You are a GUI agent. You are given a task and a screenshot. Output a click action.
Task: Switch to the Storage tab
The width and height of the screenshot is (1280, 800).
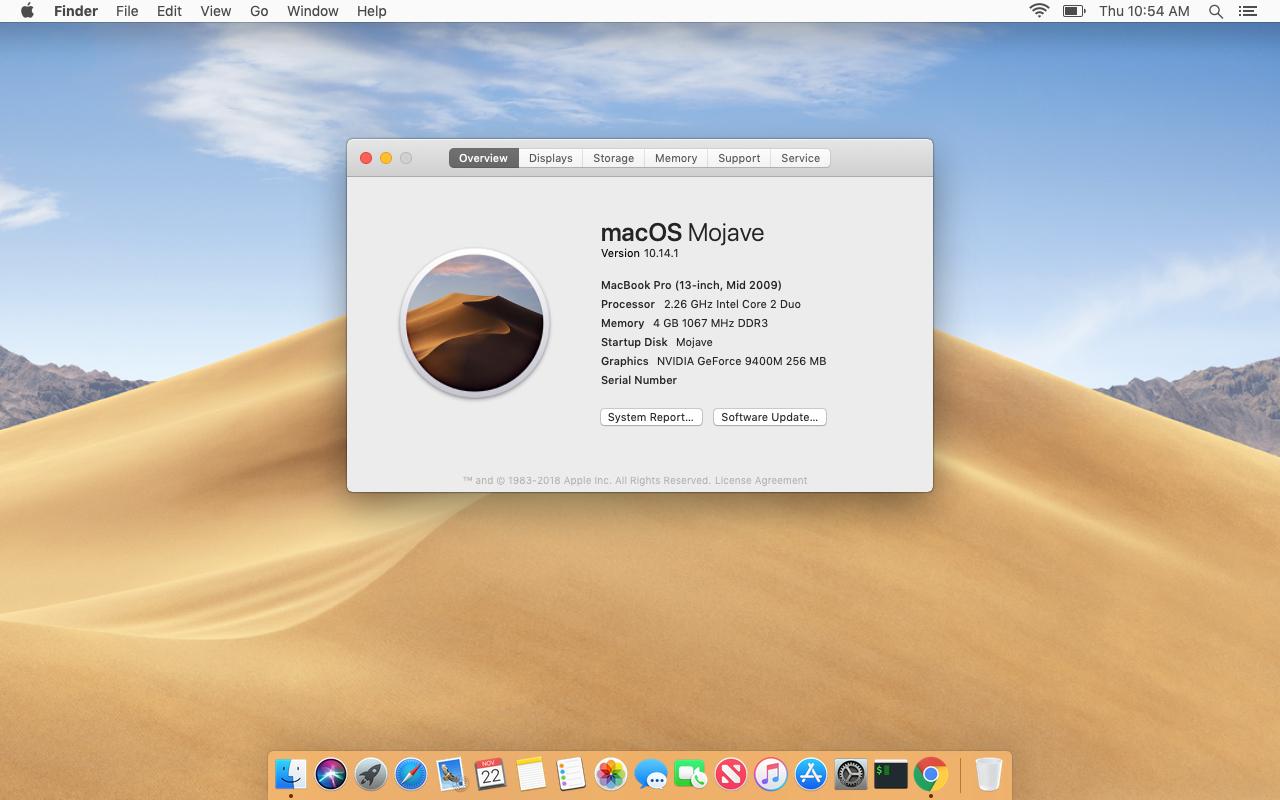tap(613, 157)
